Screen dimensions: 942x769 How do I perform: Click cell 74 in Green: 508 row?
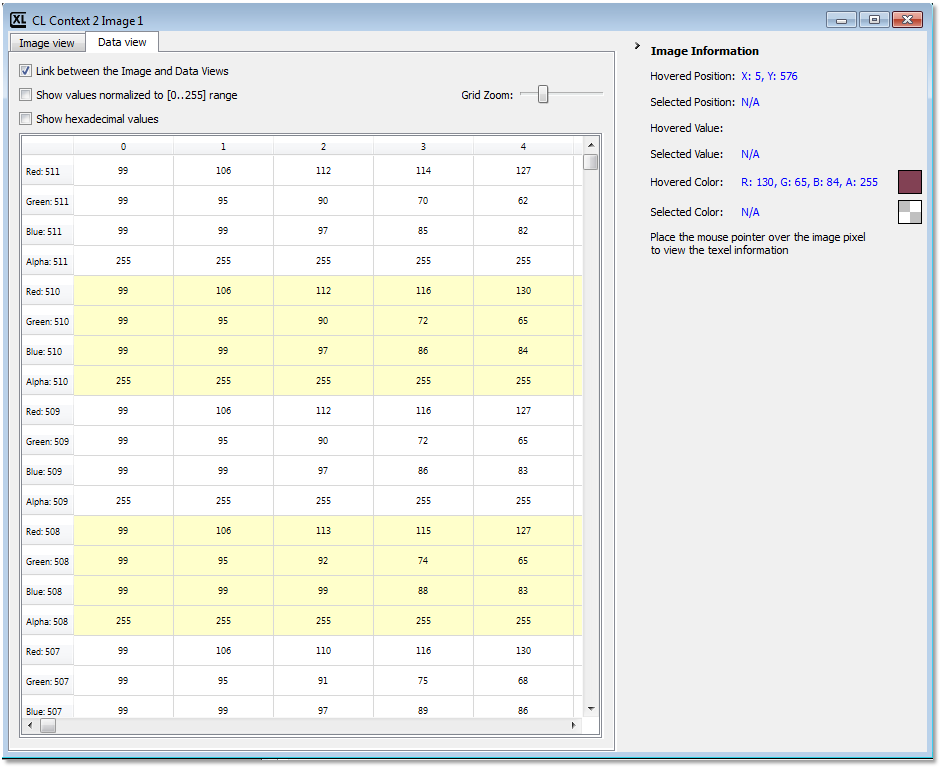point(424,561)
